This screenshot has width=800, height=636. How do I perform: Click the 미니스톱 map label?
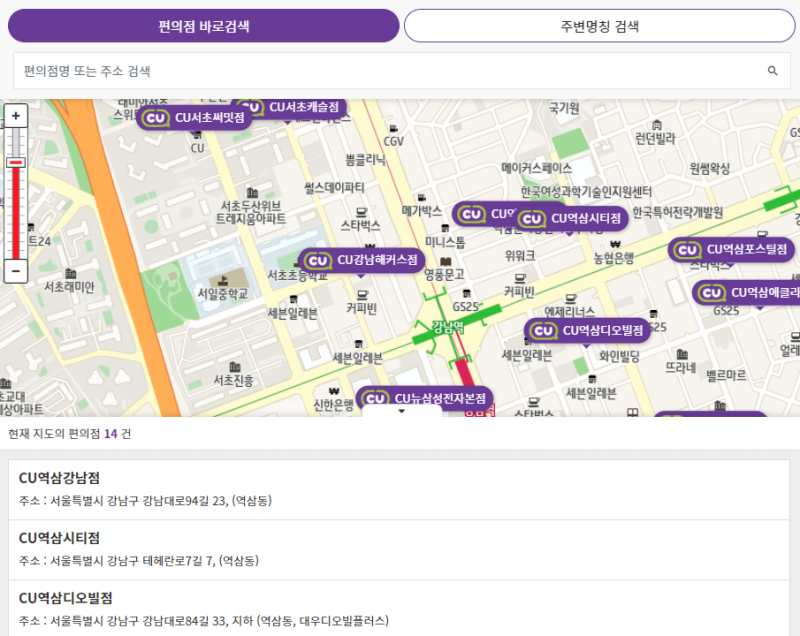pos(445,242)
